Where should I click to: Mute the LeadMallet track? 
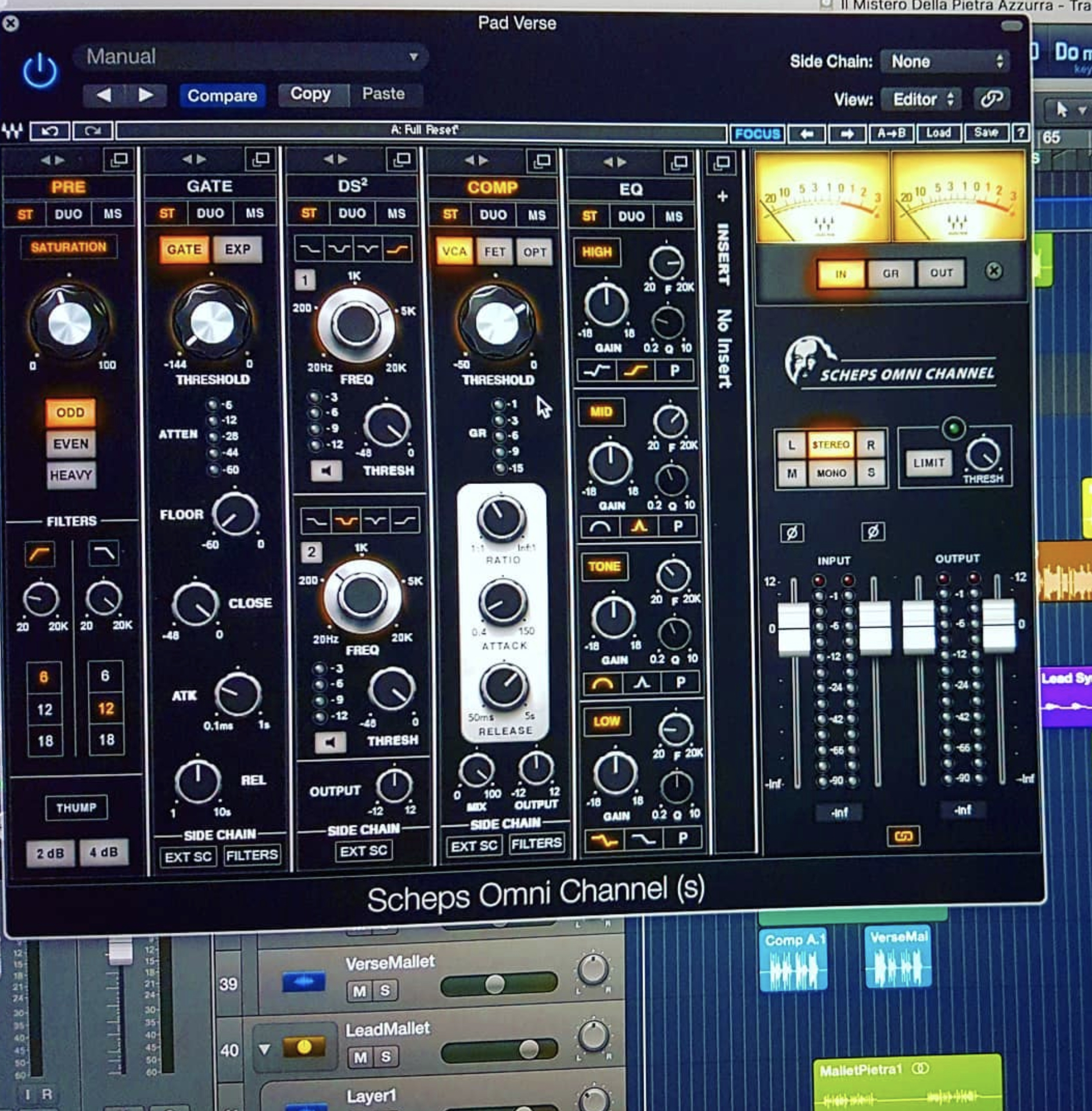360,1057
